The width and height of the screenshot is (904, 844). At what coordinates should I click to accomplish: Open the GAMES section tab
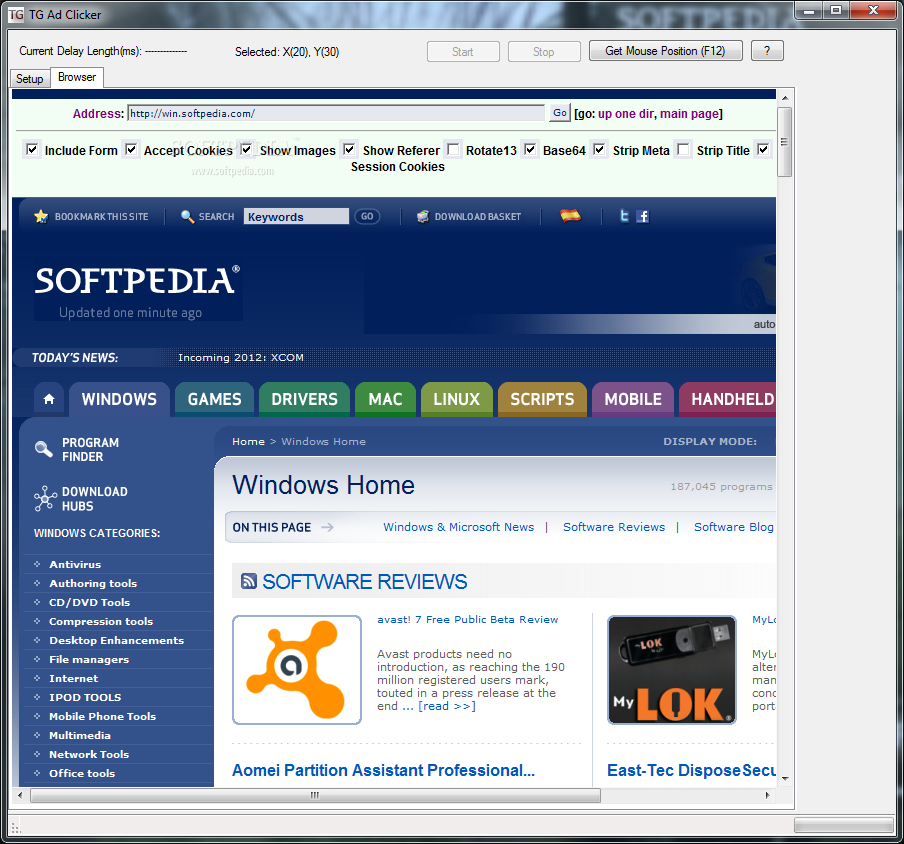pos(214,399)
